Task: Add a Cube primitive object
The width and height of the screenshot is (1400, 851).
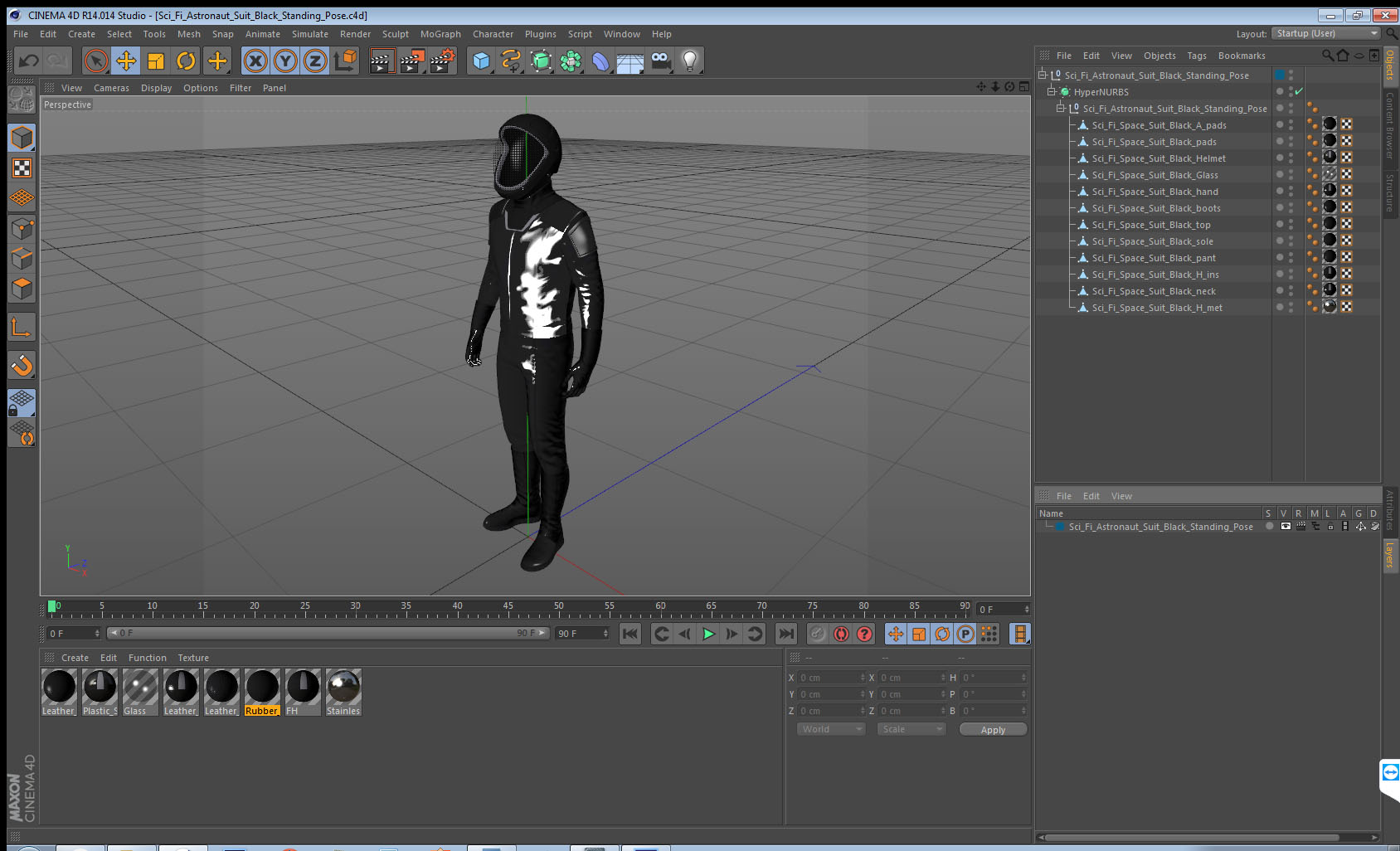Action: click(481, 61)
